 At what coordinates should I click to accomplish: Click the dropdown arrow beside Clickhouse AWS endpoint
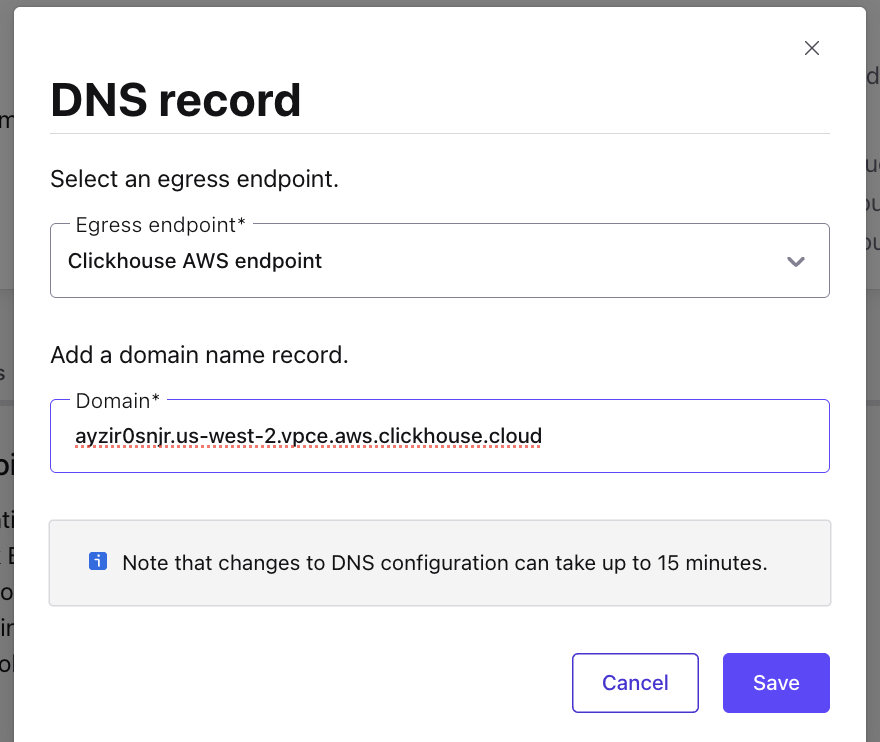click(x=796, y=261)
